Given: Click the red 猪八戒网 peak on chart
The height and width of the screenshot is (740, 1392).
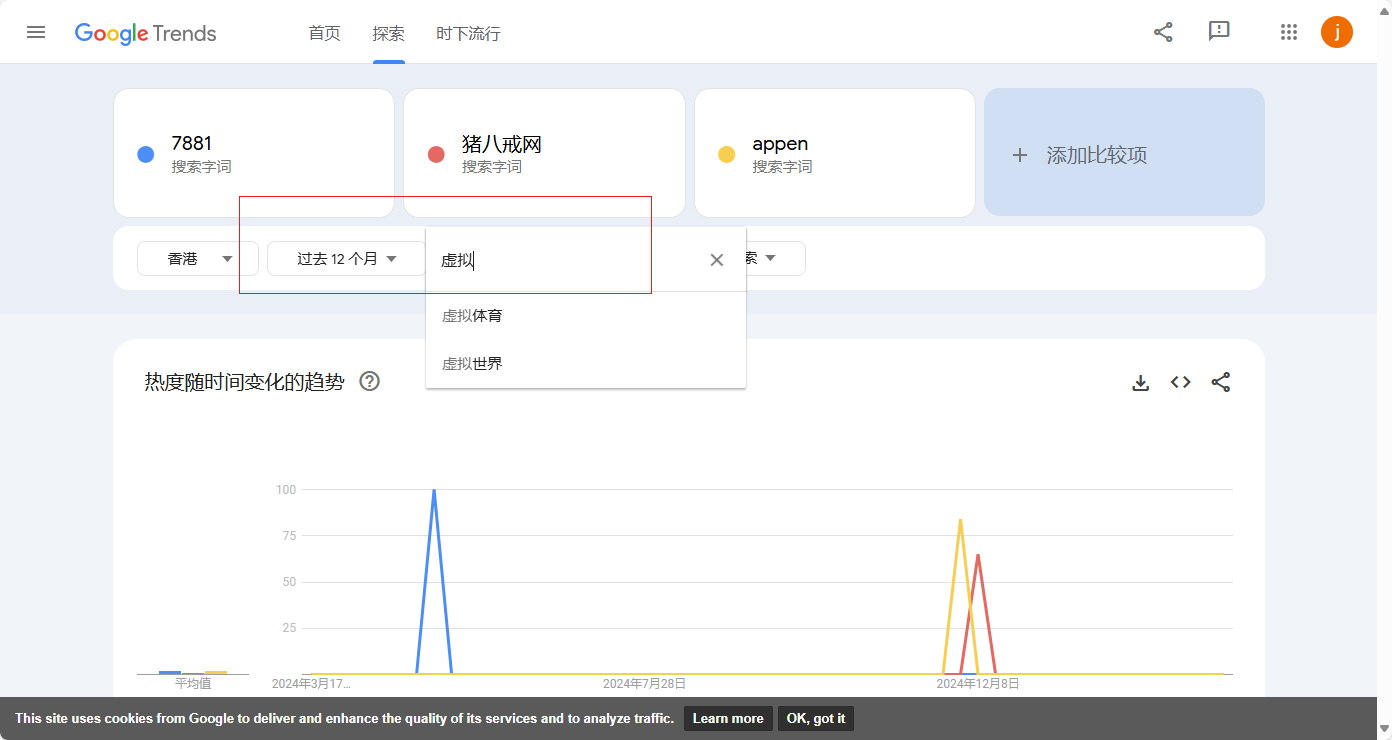Looking at the screenshot, I should tap(977, 556).
